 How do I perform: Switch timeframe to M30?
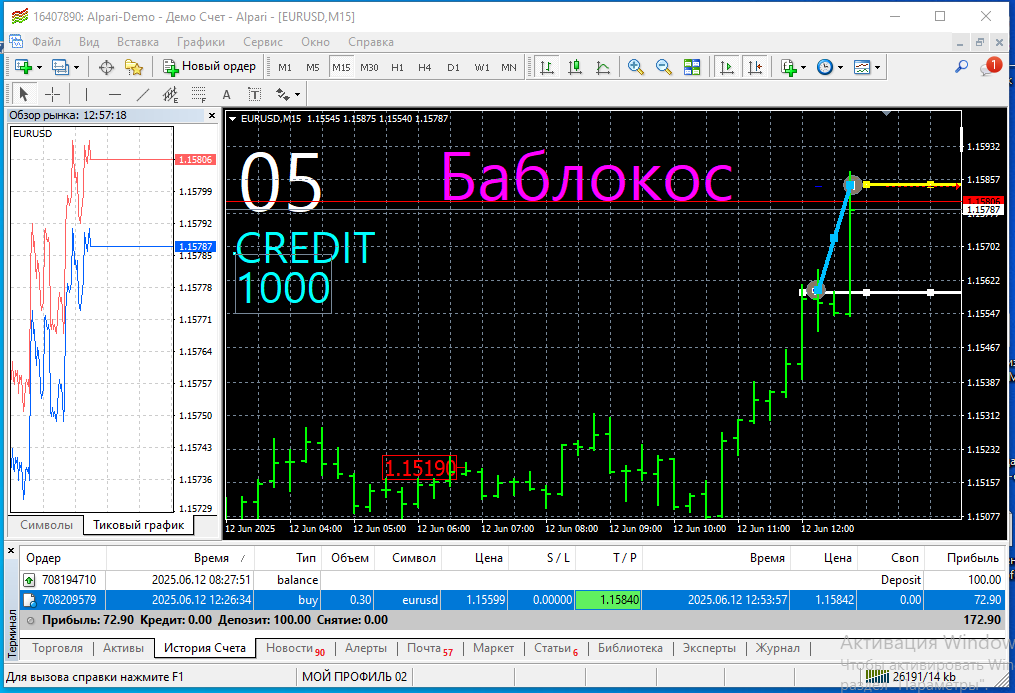(369, 67)
